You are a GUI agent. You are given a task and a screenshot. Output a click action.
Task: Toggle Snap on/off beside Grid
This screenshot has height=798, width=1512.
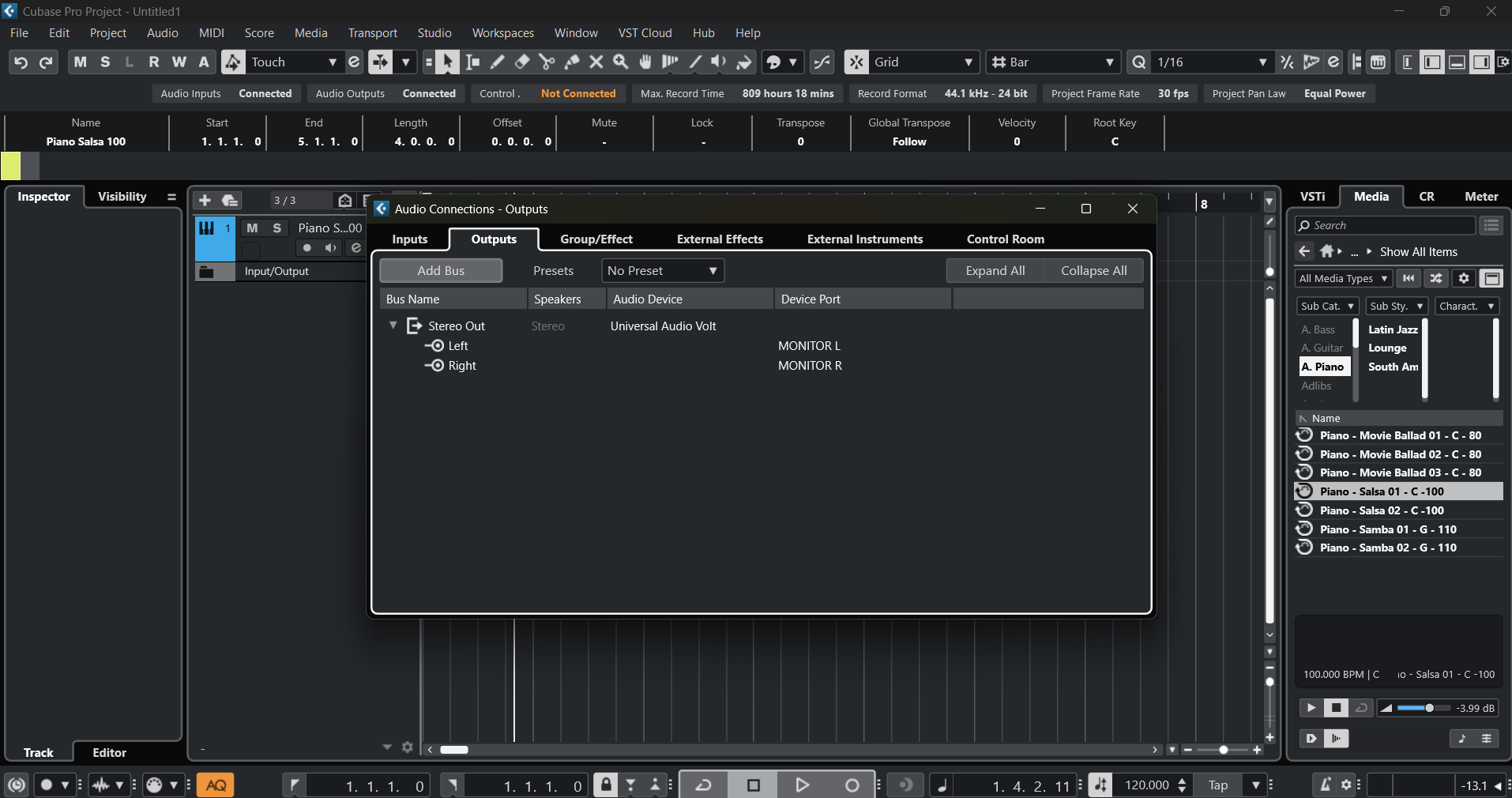click(x=856, y=62)
